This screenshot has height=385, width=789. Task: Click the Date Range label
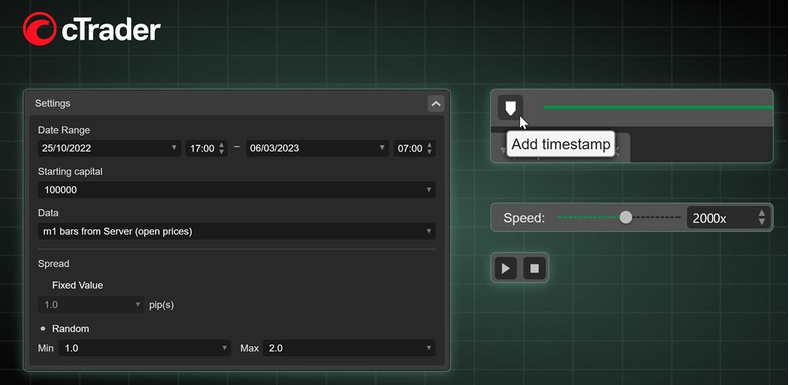pyautogui.click(x=63, y=130)
